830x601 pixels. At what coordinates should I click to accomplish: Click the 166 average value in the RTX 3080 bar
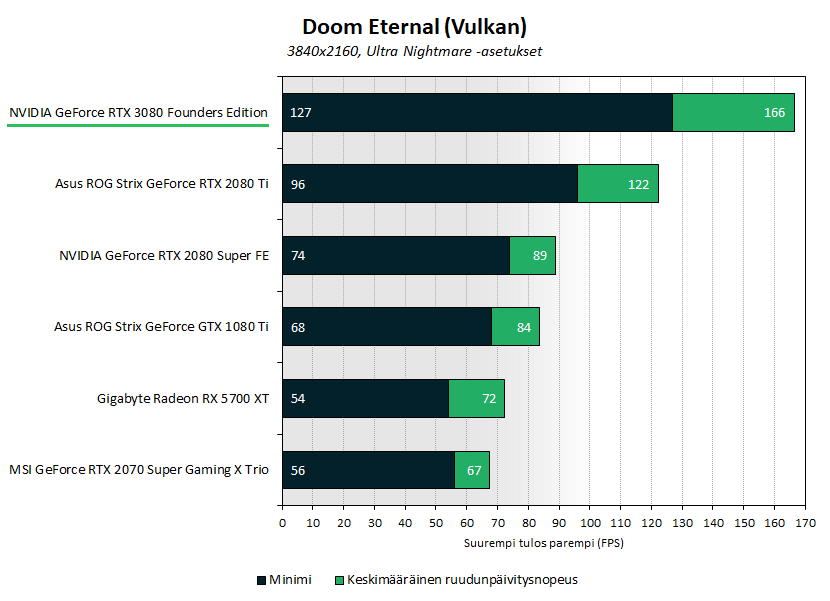point(774,113)
